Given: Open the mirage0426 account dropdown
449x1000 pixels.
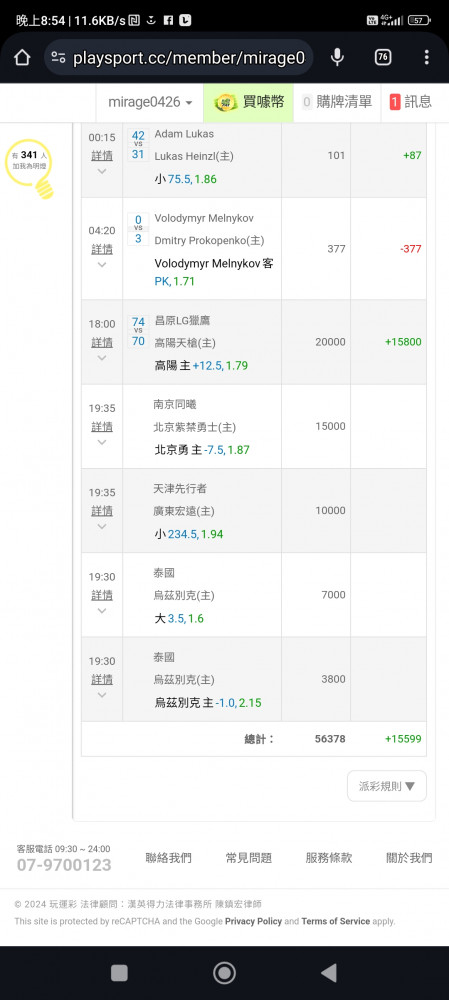Looking at the screenshot, I should tap(150, 102).
